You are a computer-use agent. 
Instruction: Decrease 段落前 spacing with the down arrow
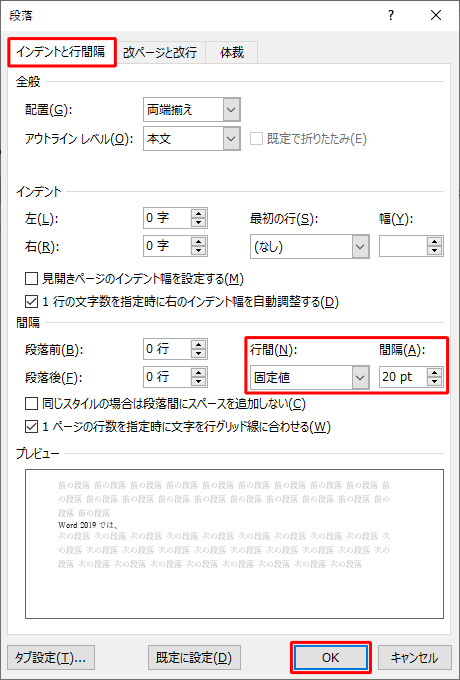click(199, 353)
